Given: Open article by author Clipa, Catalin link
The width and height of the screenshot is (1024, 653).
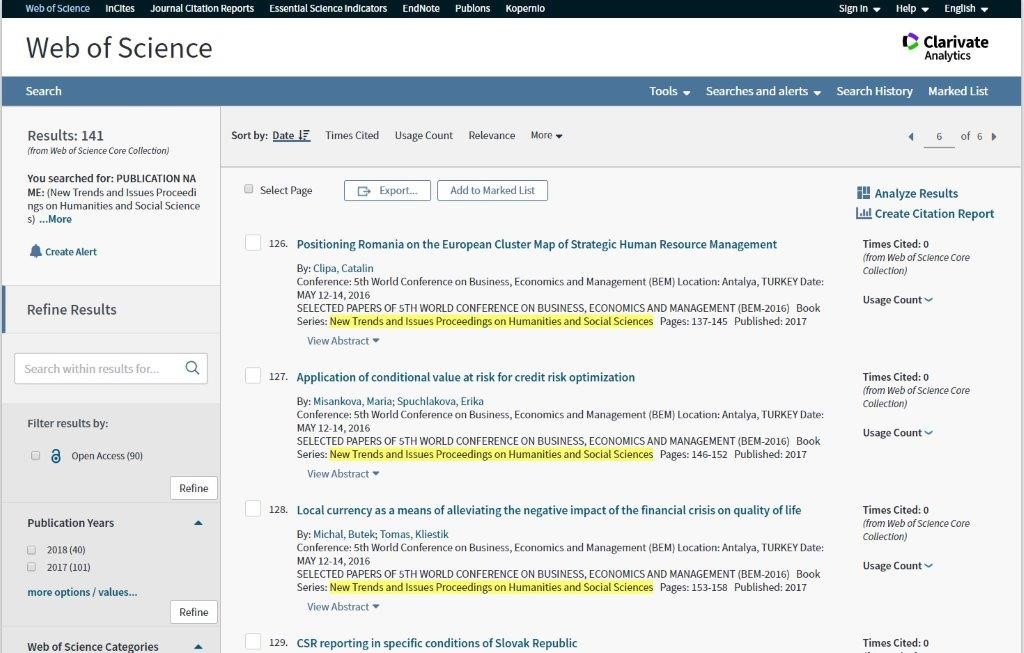Looking at the screenshot, I should point(344,269).
